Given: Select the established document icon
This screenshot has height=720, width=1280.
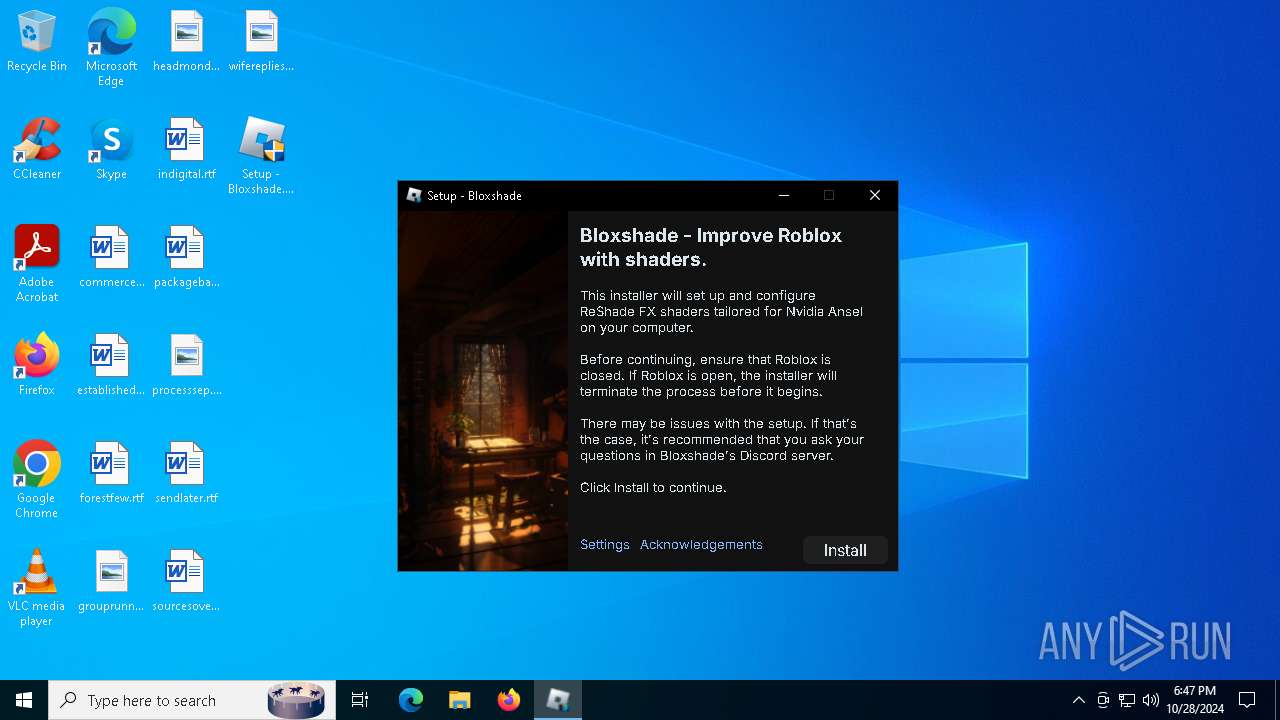Looking at the screenshot, I should [111, 366].
